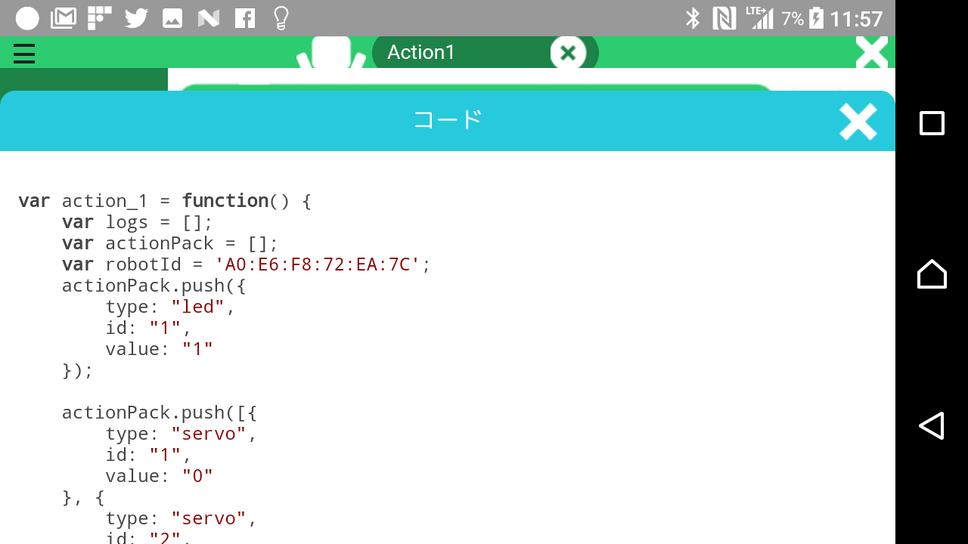This screenshot has width=968, height=544.
Task: Close the コード code dialog
Action: coord(857,121)
